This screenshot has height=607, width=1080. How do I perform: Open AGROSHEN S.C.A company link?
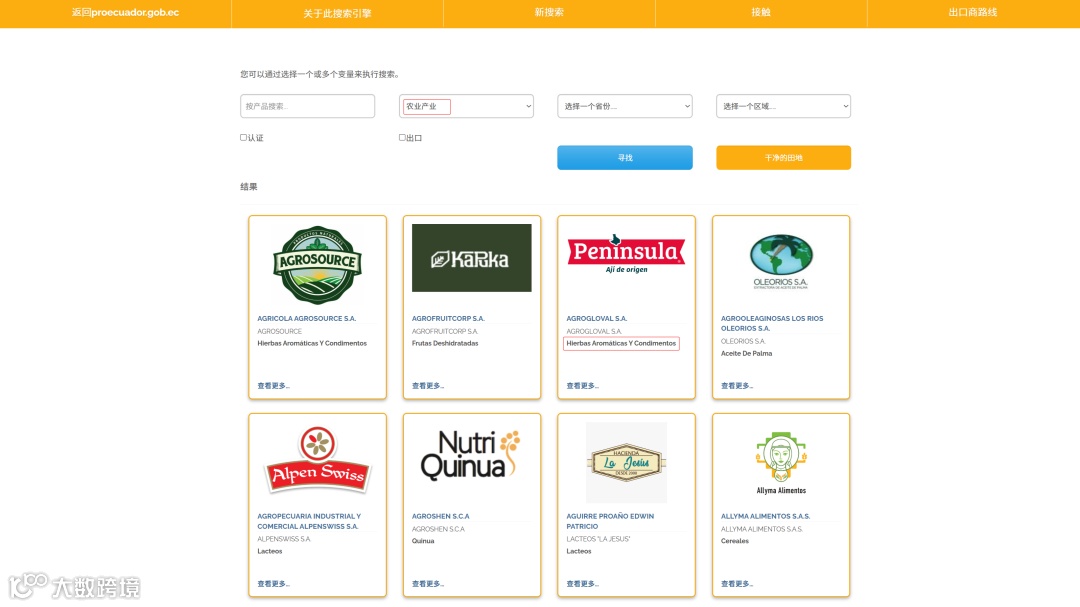click(440, 516)
